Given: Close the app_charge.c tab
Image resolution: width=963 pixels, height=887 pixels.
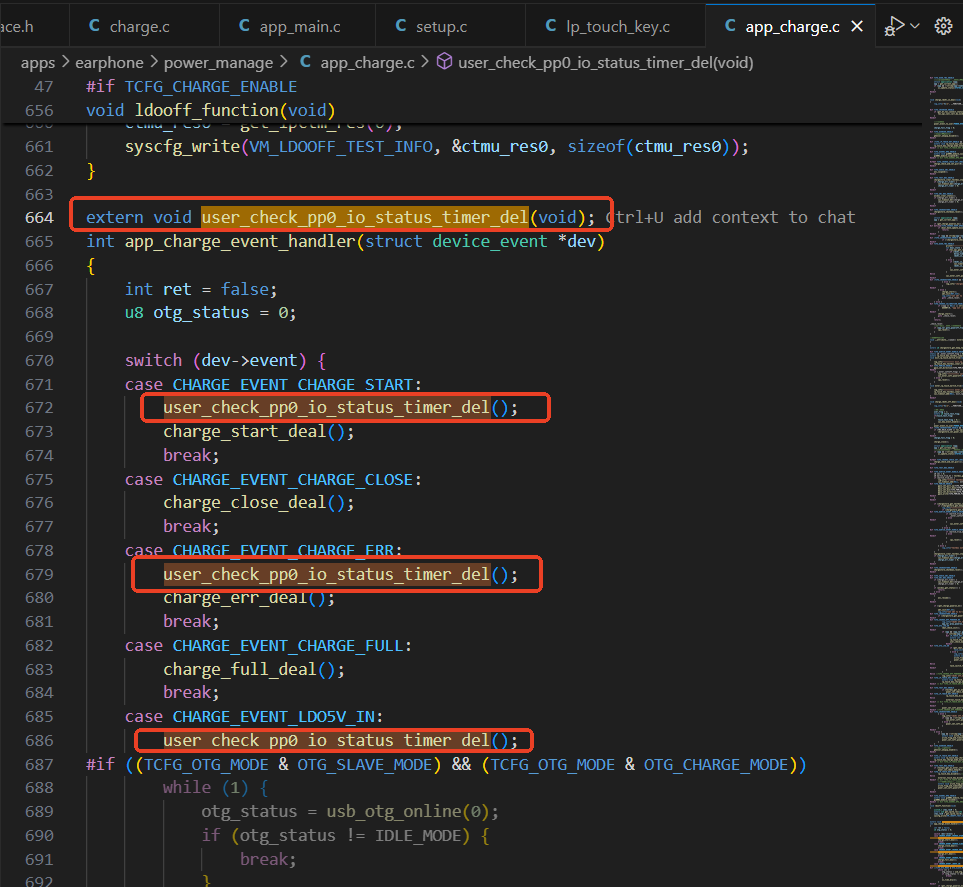Looking at the screenshot, I should [x=857, y=26].
